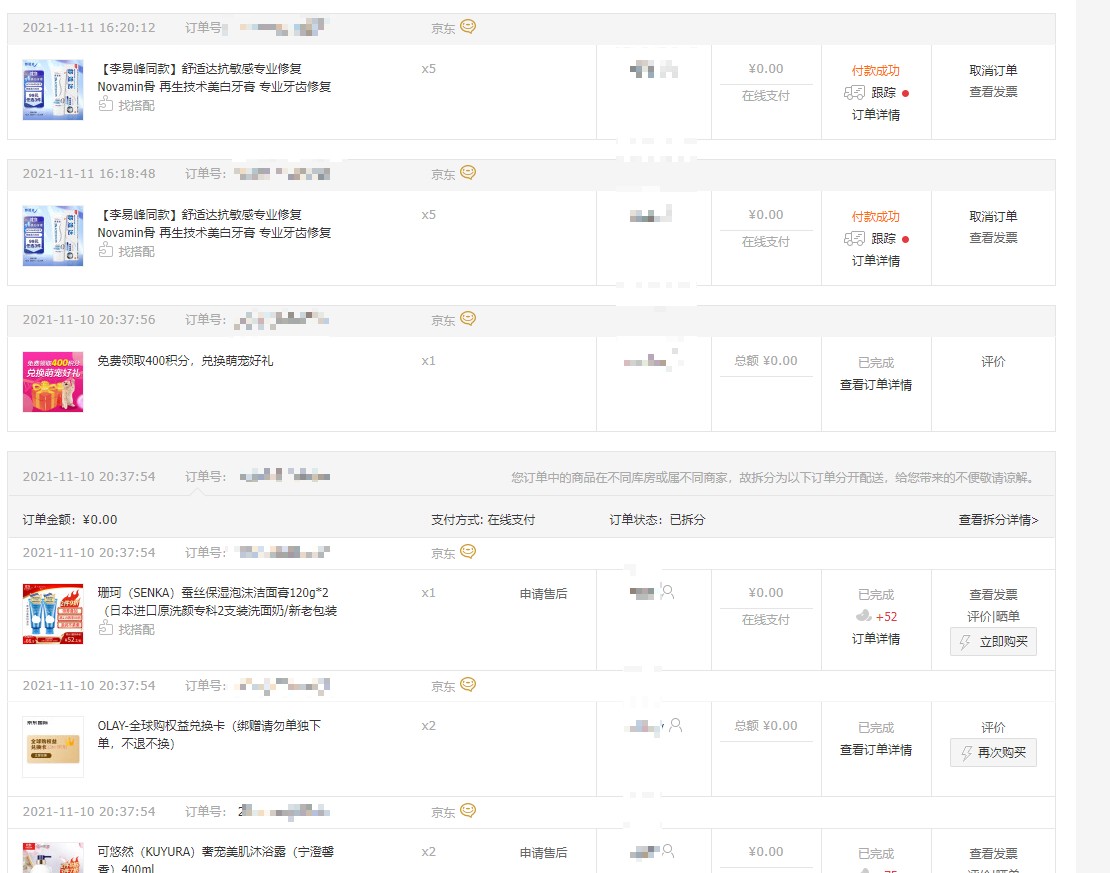The width and height of the screenshot is (1110, 873).
Task: Open 免费领取400积分 product title
Action: [x=185, y=360]
